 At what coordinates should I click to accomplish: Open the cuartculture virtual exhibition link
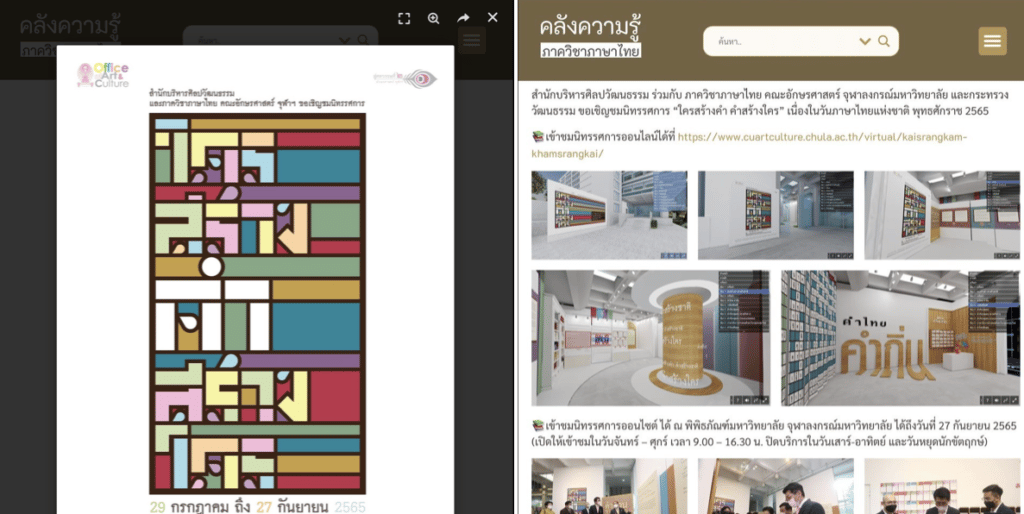pos(749,145)
